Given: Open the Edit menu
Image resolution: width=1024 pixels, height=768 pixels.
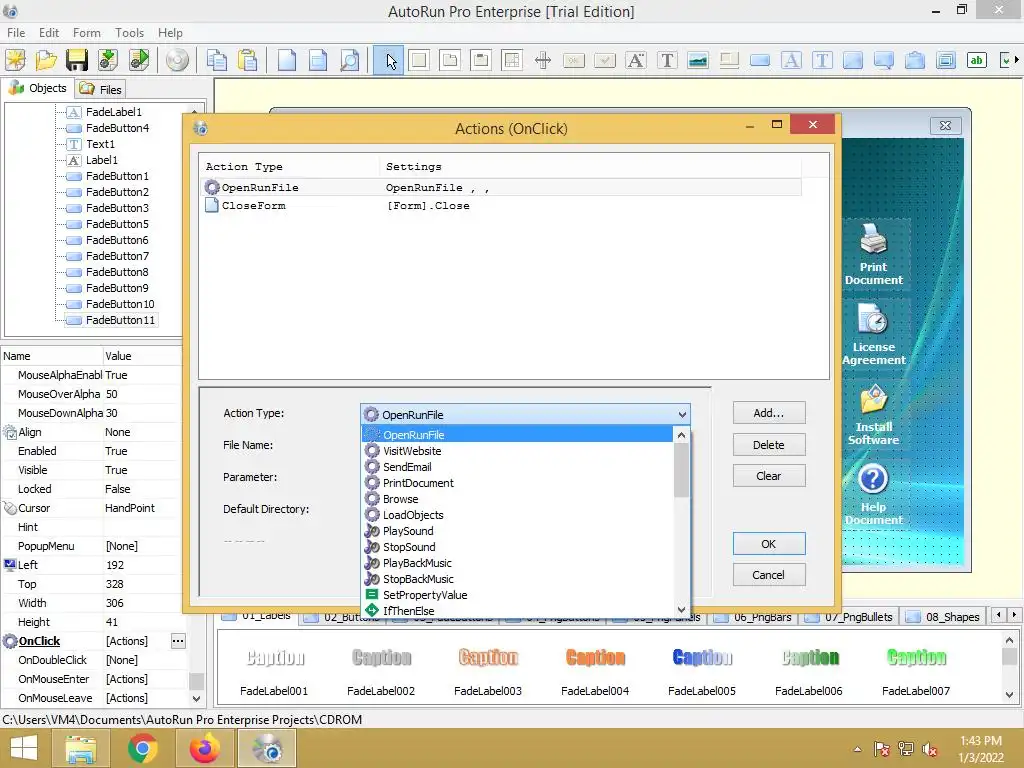Looking at the screenshot, I should pyautogui.click(x=48, y=33).
